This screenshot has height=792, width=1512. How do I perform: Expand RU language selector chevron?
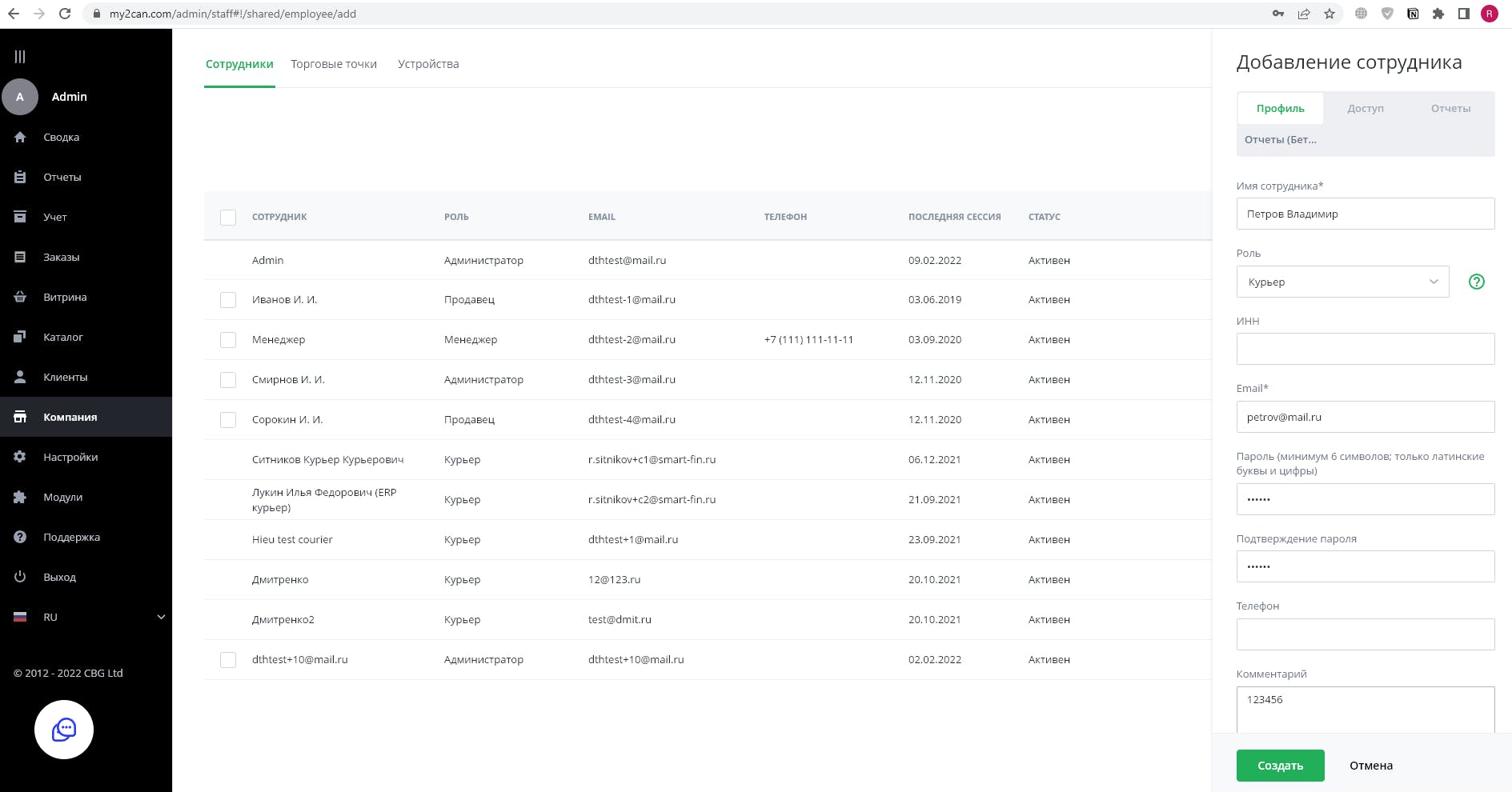[161, 617]
